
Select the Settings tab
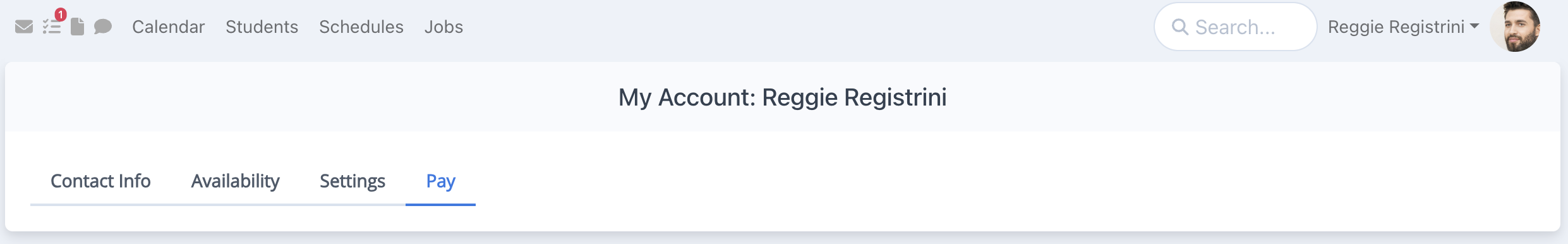(x=353, y=181)
